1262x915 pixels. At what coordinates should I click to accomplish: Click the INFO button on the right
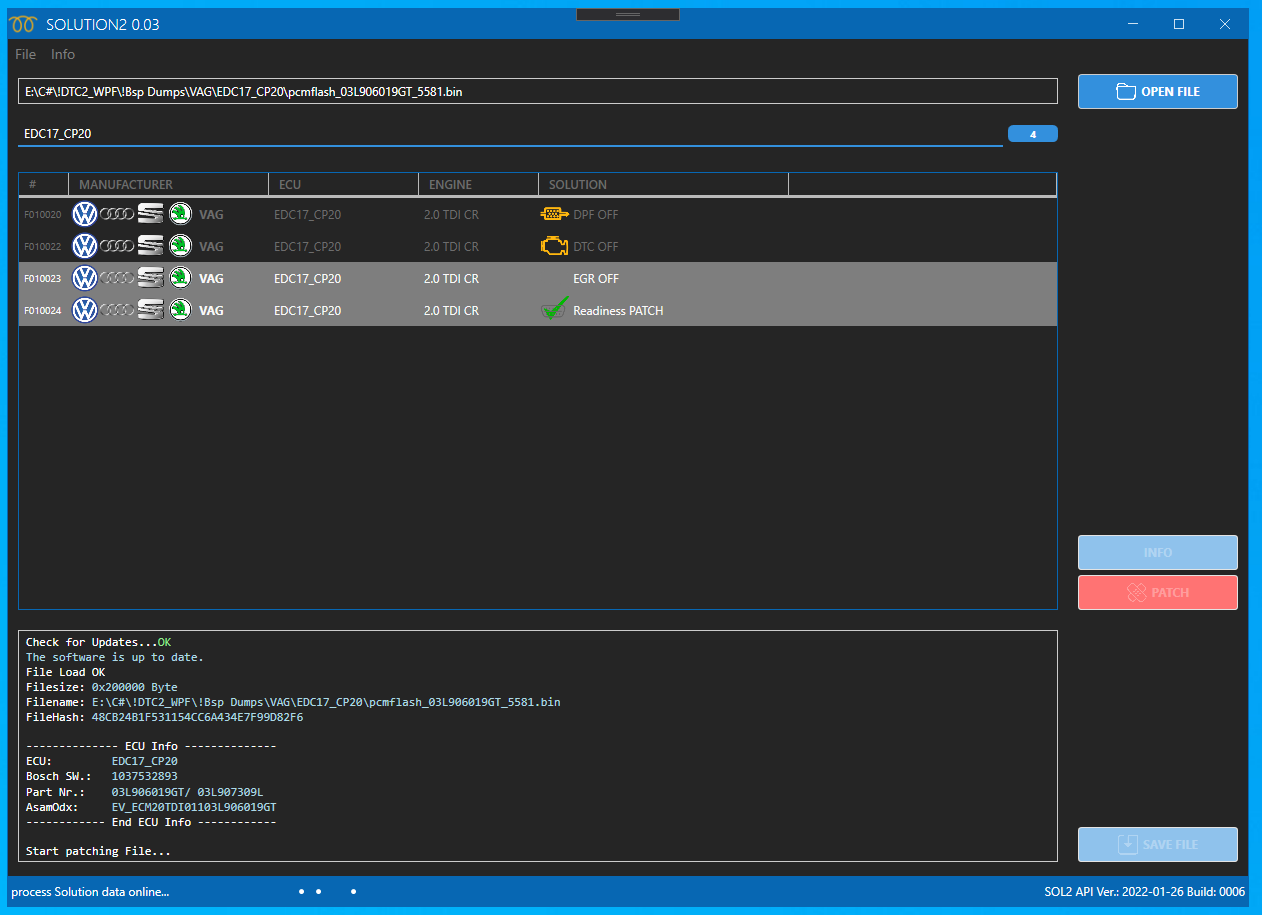coord(1157,552)
